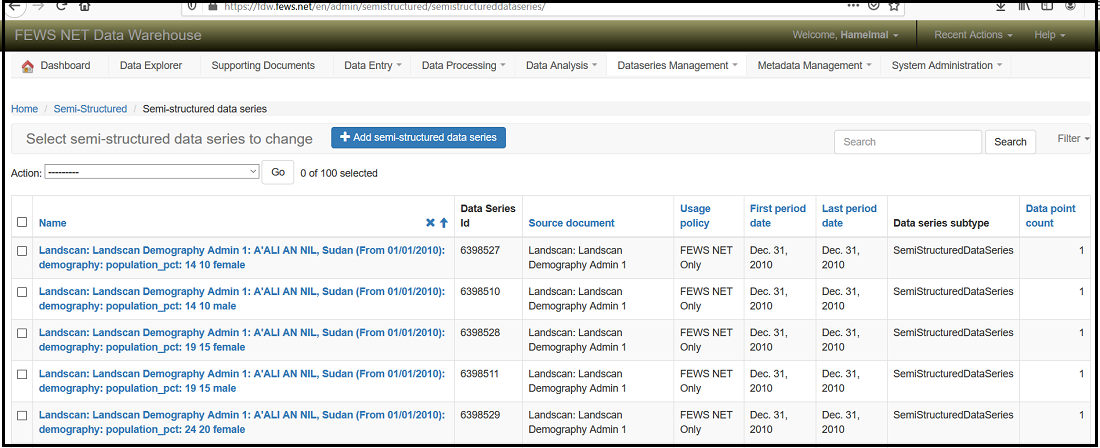Image resolution: width=1100 pixels, height=448 pixels.
Task: Click into the Search text field
Action: coord(907,142)
